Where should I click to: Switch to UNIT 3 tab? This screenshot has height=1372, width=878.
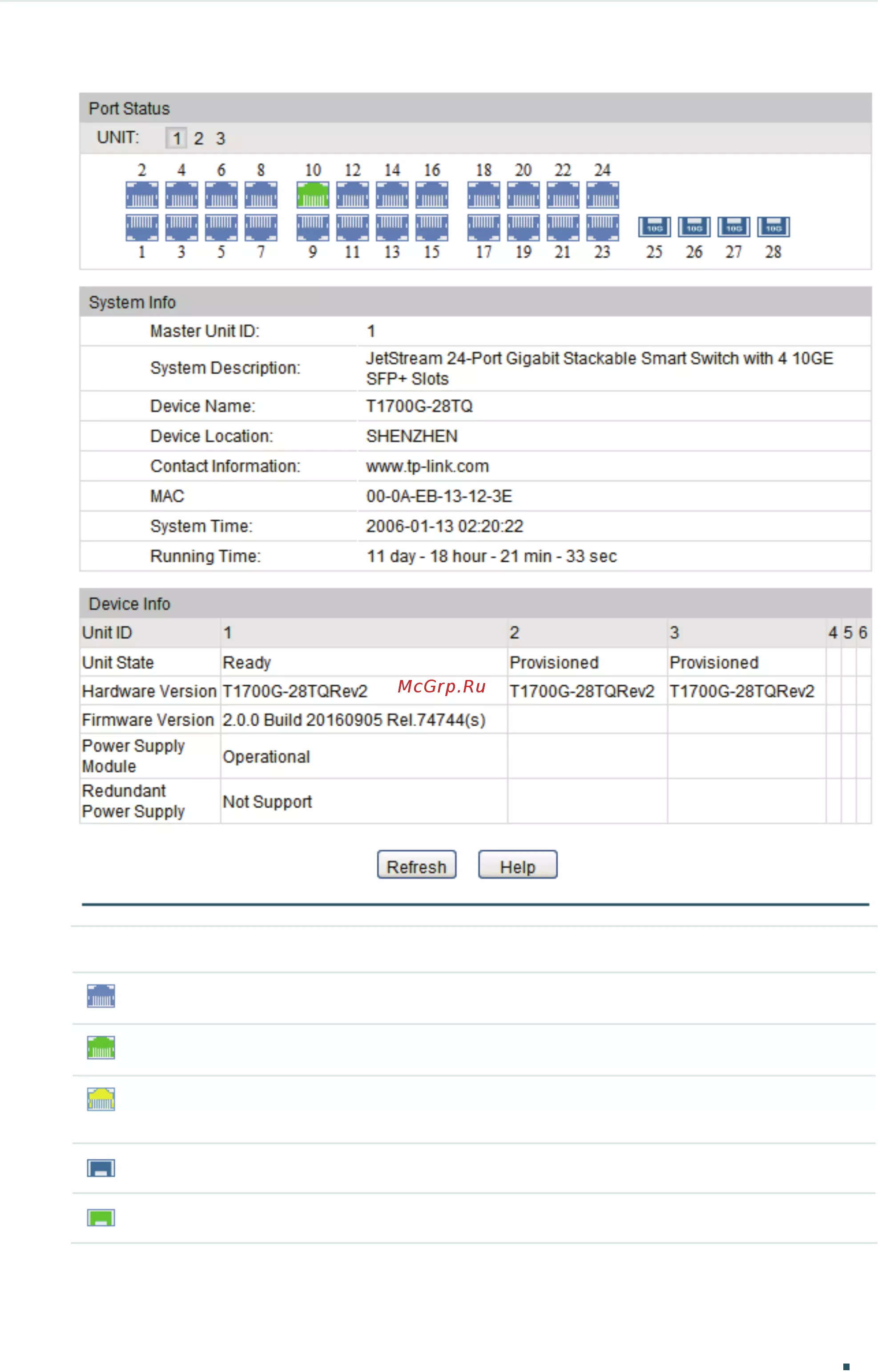[221, 138]
